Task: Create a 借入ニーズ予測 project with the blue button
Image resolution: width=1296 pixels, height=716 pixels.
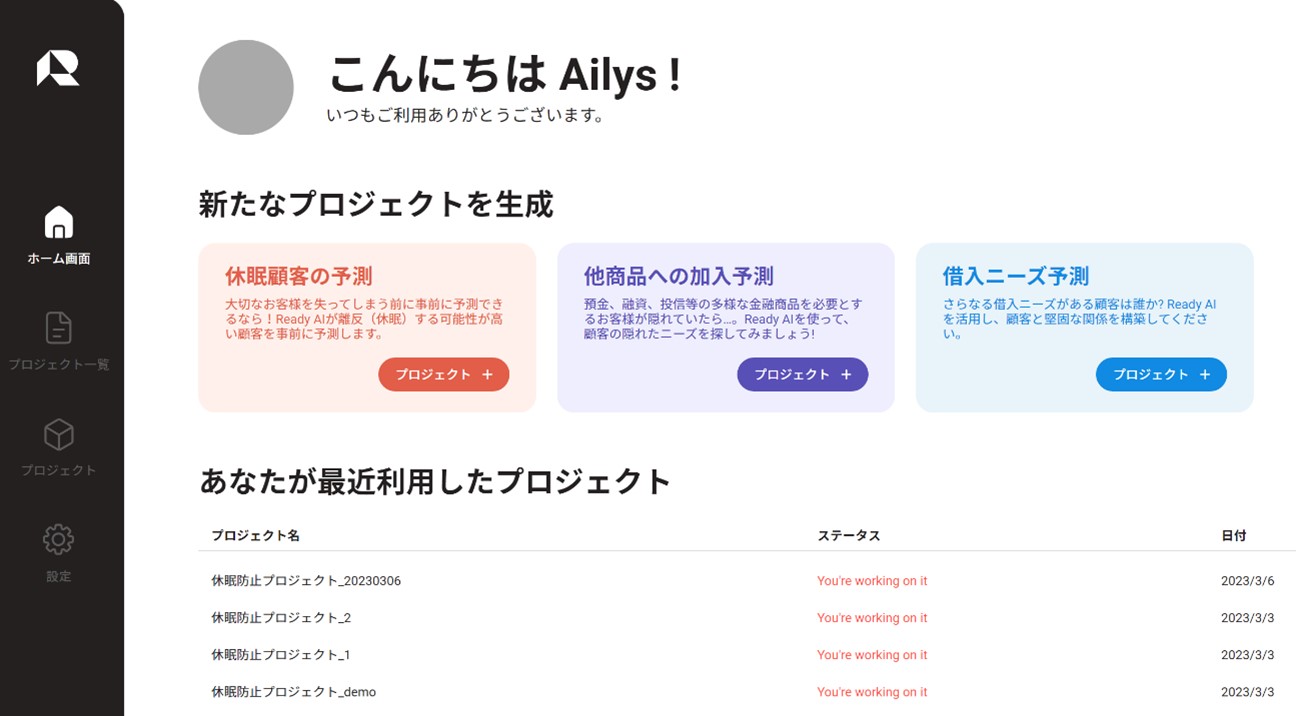Action: [x=1161, y=374]
